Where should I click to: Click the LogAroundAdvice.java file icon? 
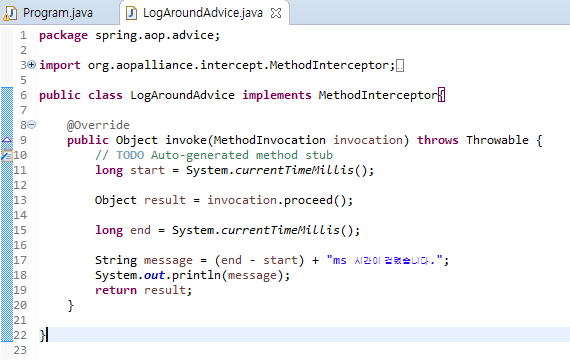click(131, 13)
